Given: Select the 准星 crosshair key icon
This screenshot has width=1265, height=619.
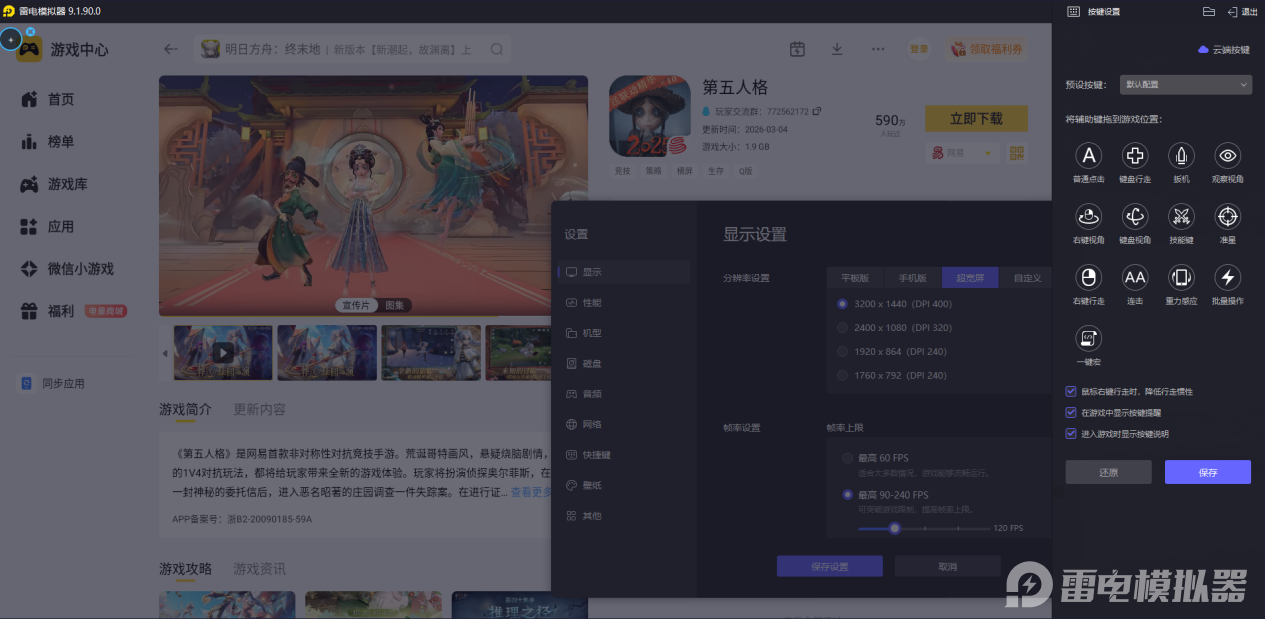Looking at the screenshot, I should point(1228,216).
